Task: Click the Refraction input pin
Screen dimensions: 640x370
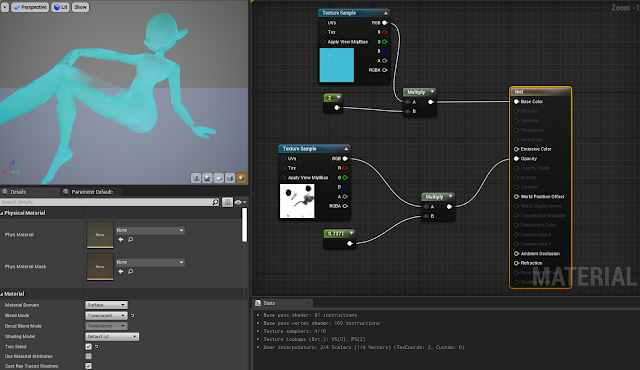Action: tap(516, 263)
